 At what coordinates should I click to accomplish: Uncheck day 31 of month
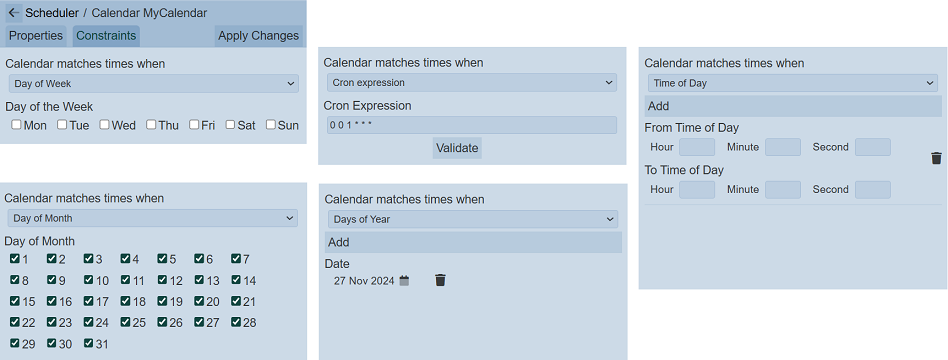click(88, 343)
